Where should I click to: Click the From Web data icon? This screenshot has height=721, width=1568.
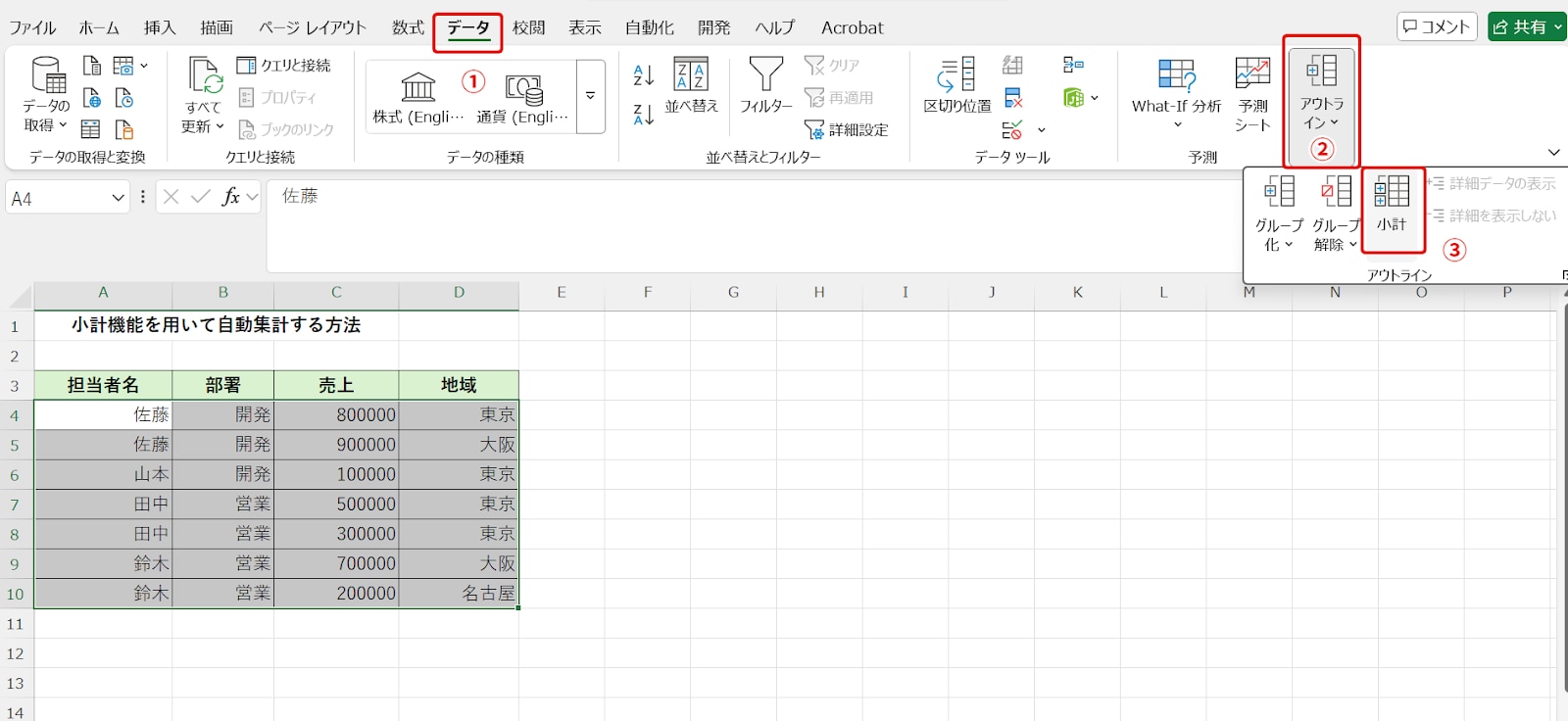(x=92, y=98)
